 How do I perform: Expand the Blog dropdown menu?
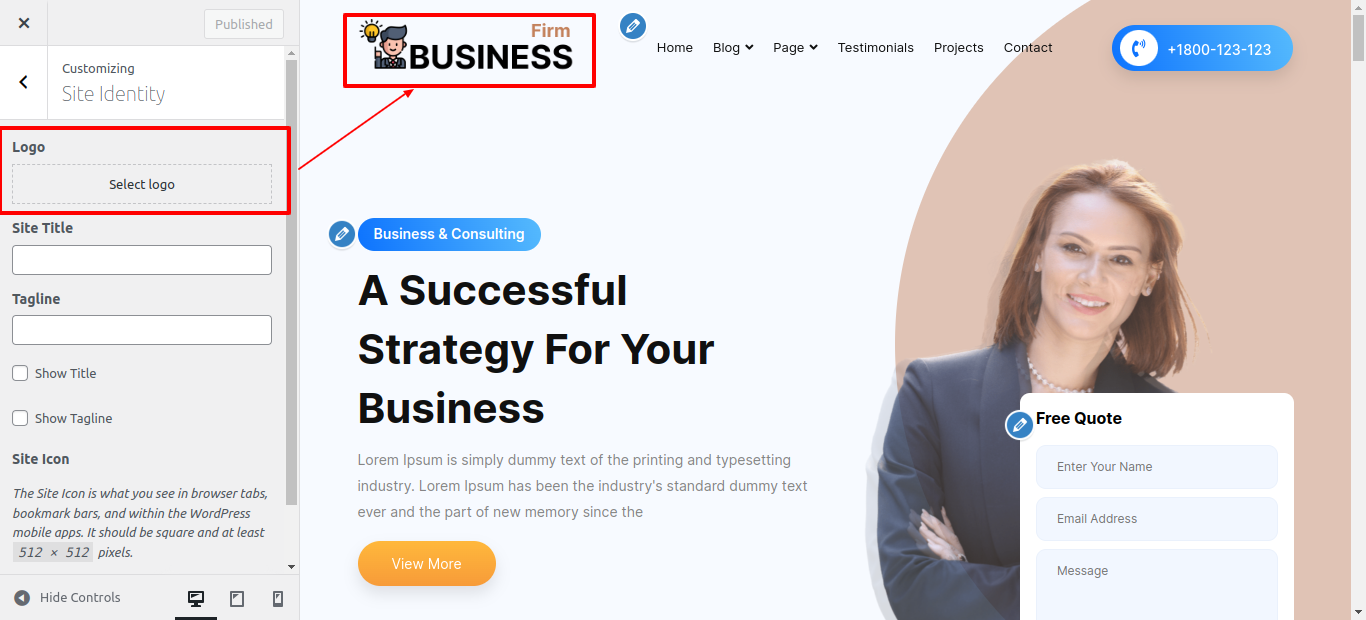(733, 48)
